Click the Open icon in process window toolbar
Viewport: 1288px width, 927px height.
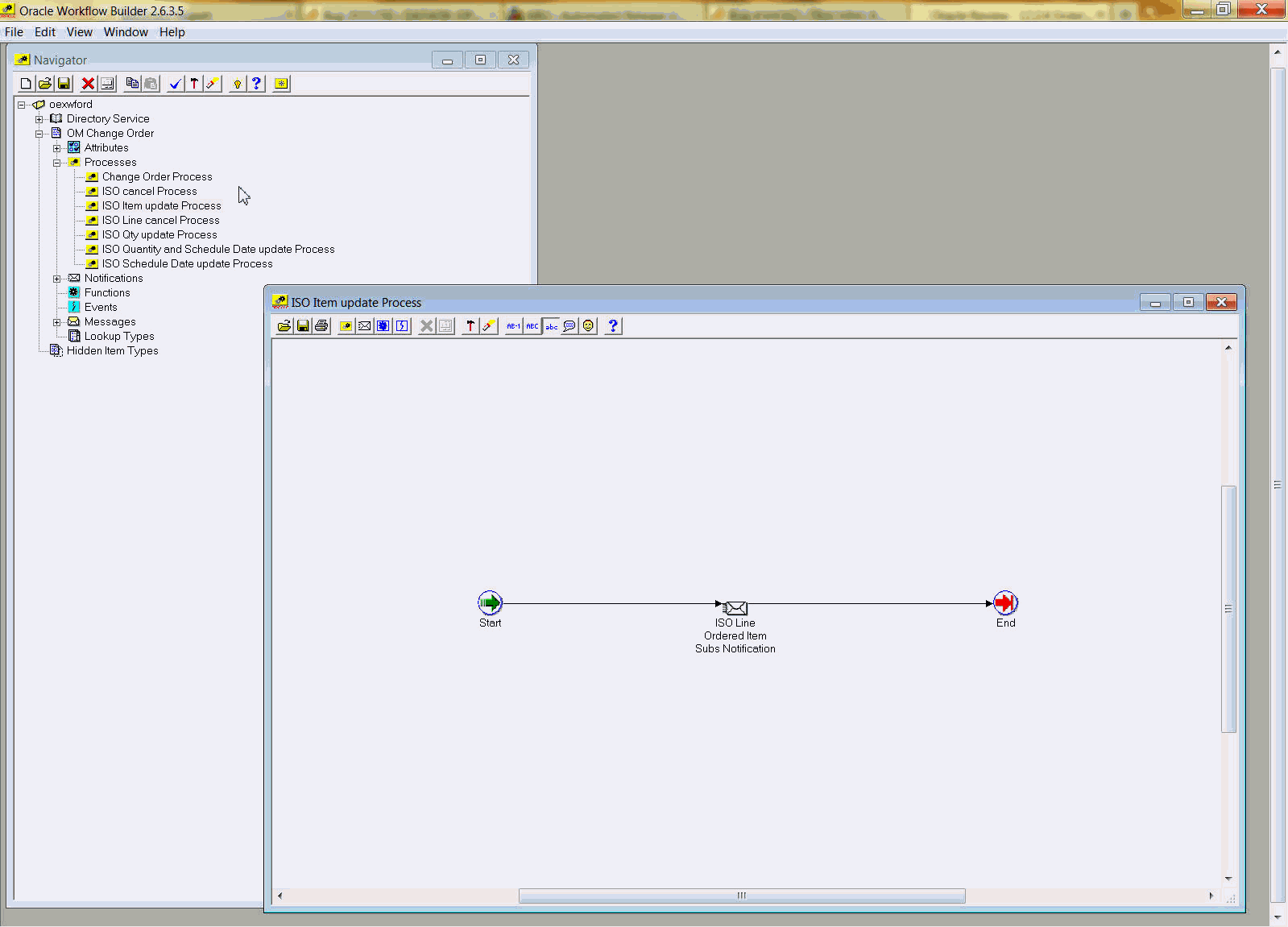(x=284, y=326)
